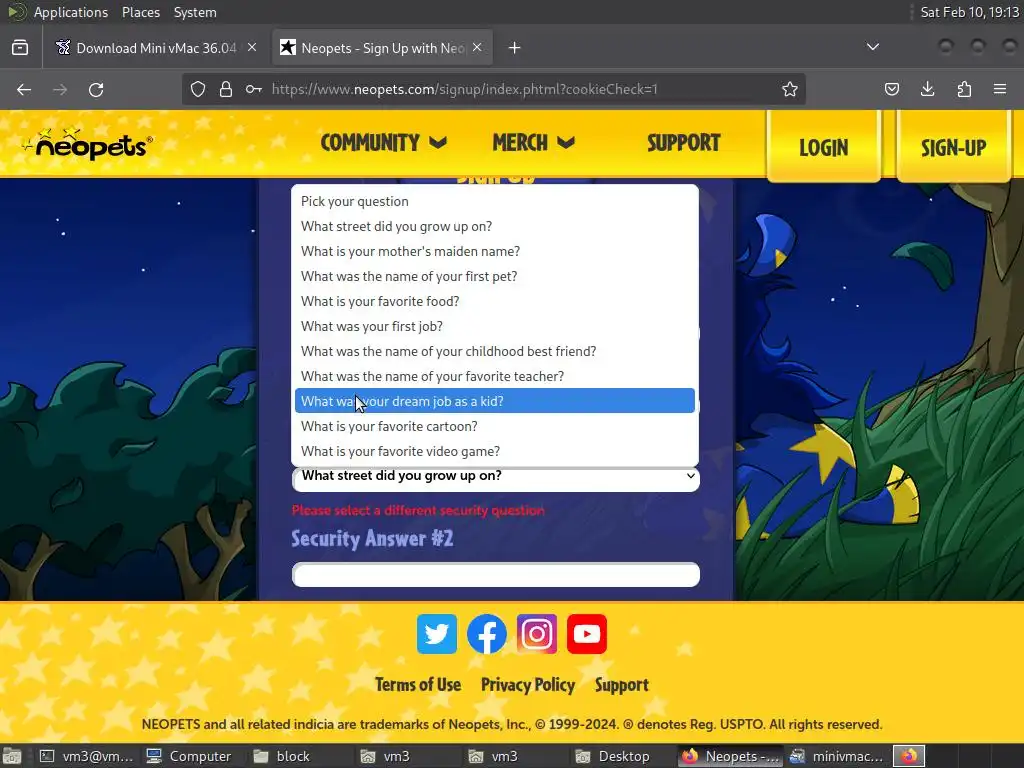Show desktop via taskbar corner icon
1024x768 pixels.
point(12,756)
